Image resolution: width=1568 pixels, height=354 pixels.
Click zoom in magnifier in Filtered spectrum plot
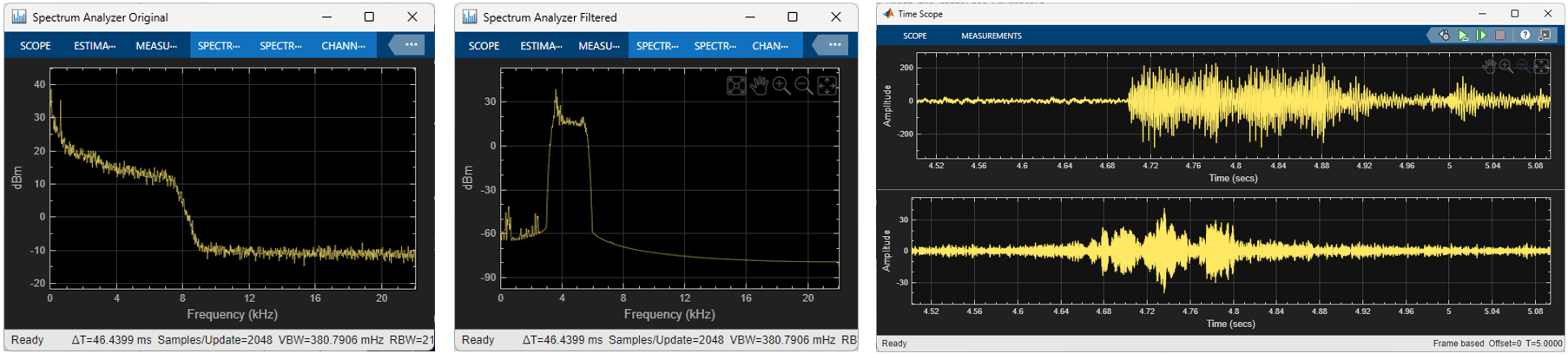click(x=781, y=86)
